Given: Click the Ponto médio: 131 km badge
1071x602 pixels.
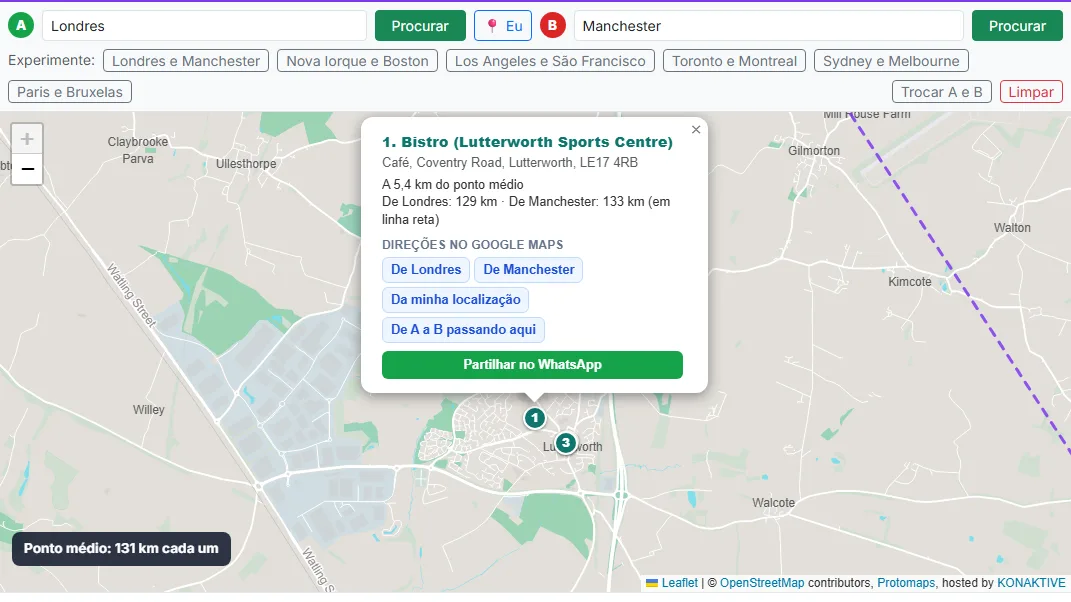Looking at the screenshot, I should coord(121,549).
